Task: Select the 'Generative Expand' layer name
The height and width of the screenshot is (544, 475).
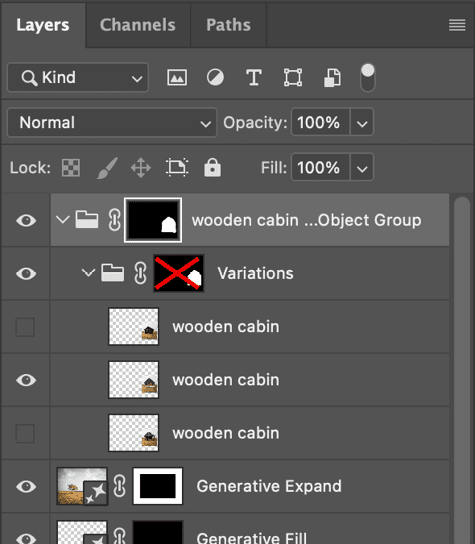Action: coord(269,486)
